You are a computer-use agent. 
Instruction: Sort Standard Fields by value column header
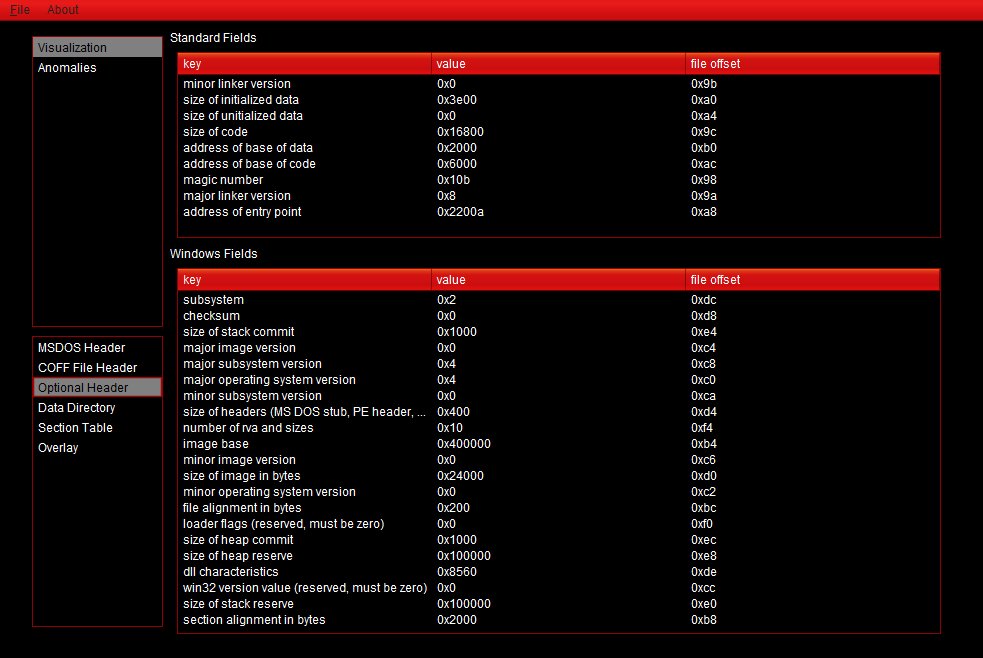pos(559,64)
